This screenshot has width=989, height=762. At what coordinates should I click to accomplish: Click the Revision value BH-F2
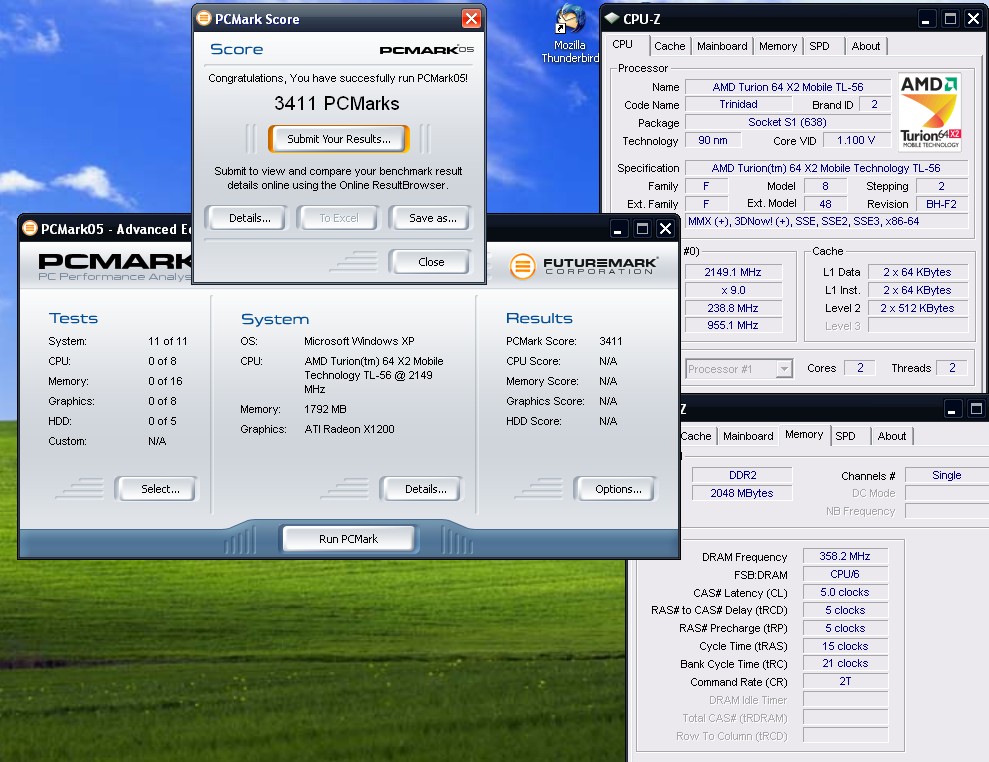click(x=941, y=204)
